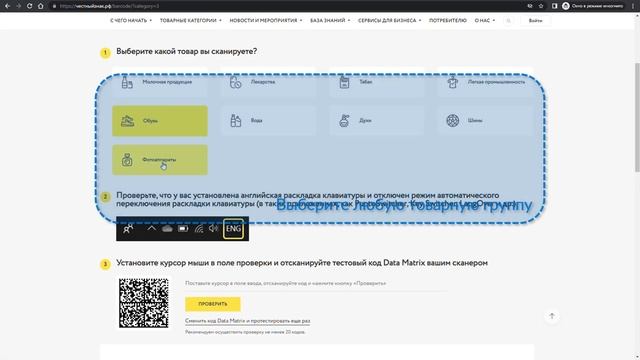Click 'Сменить код Data Matrix' link
This screenshot has height=360, width=640.
[247, 321]
